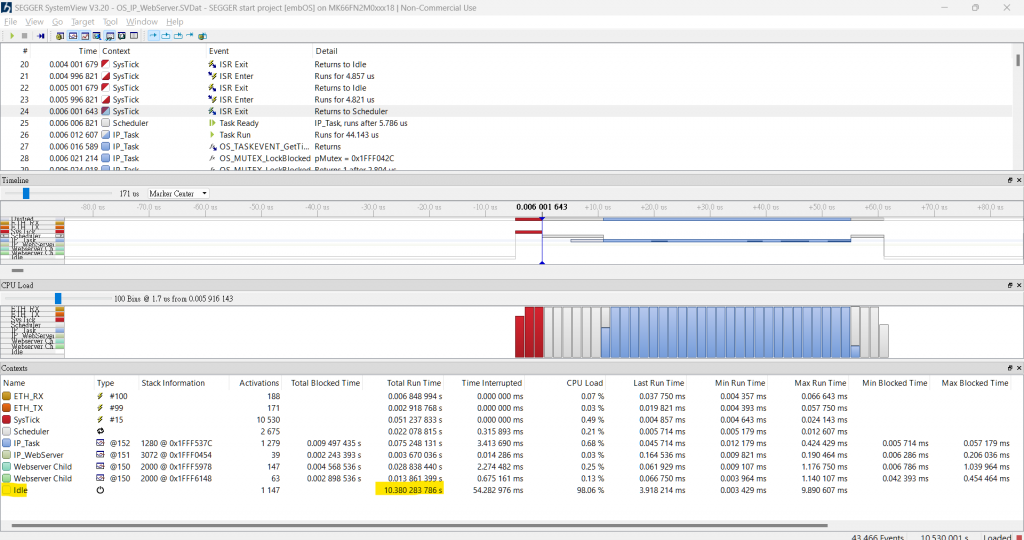Click the events list vertical scrollbar

click(x=1017, y=60)
